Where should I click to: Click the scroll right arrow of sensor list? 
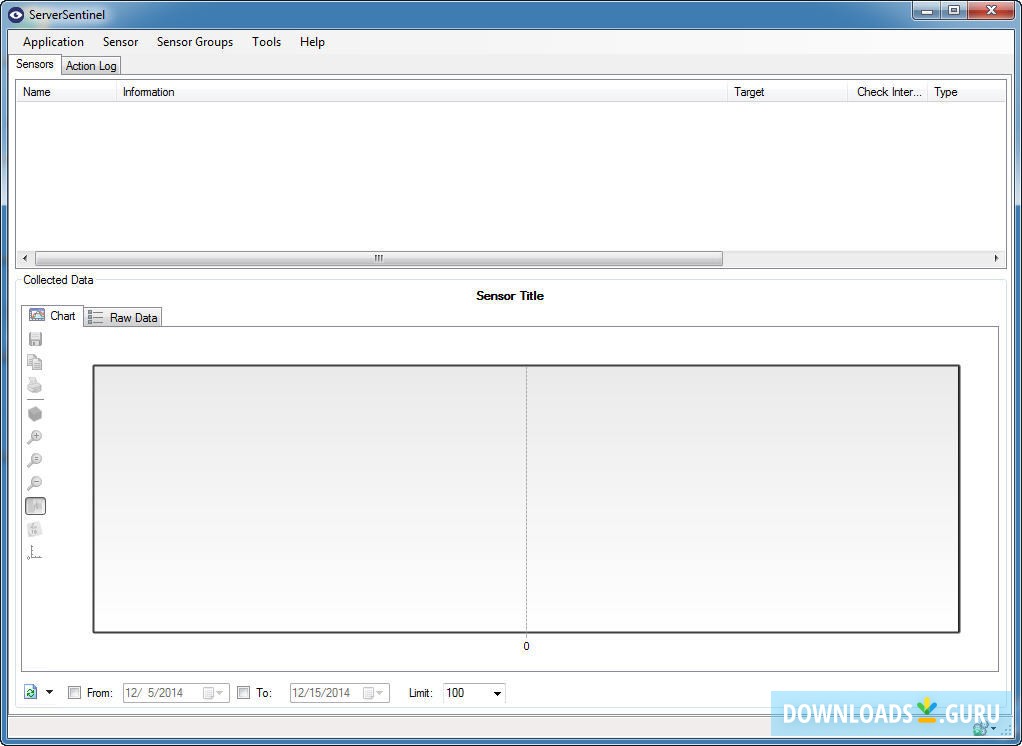[997, 259]
